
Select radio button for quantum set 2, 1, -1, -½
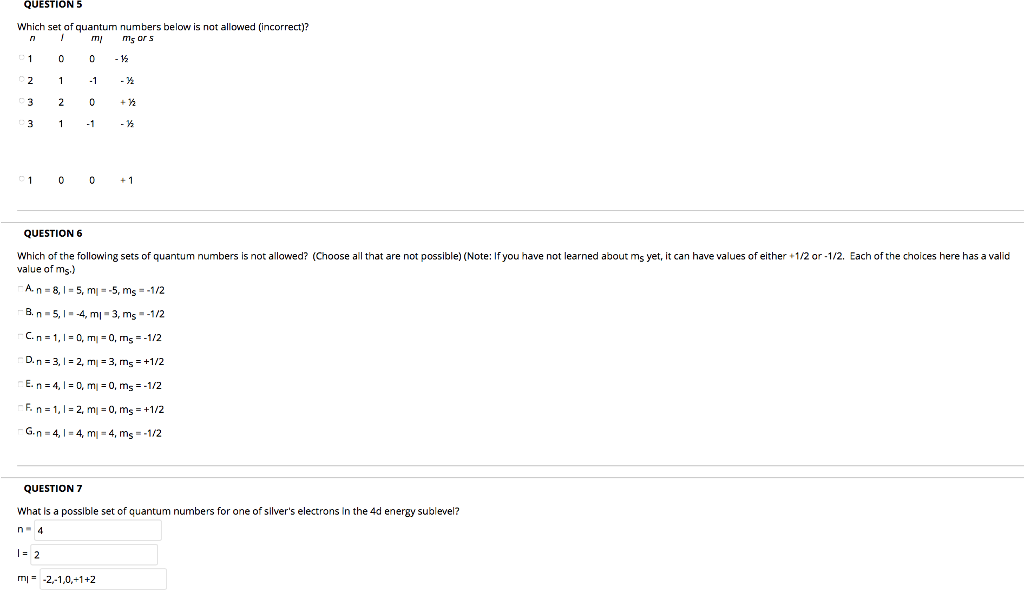coord(21,80)
